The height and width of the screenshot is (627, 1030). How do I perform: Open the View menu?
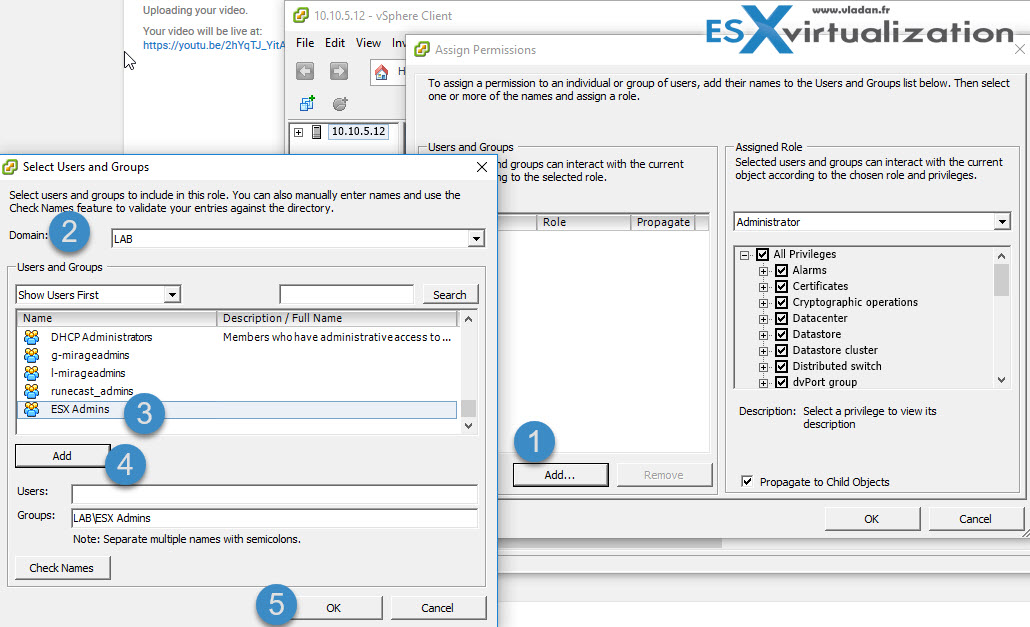(368, 43)
